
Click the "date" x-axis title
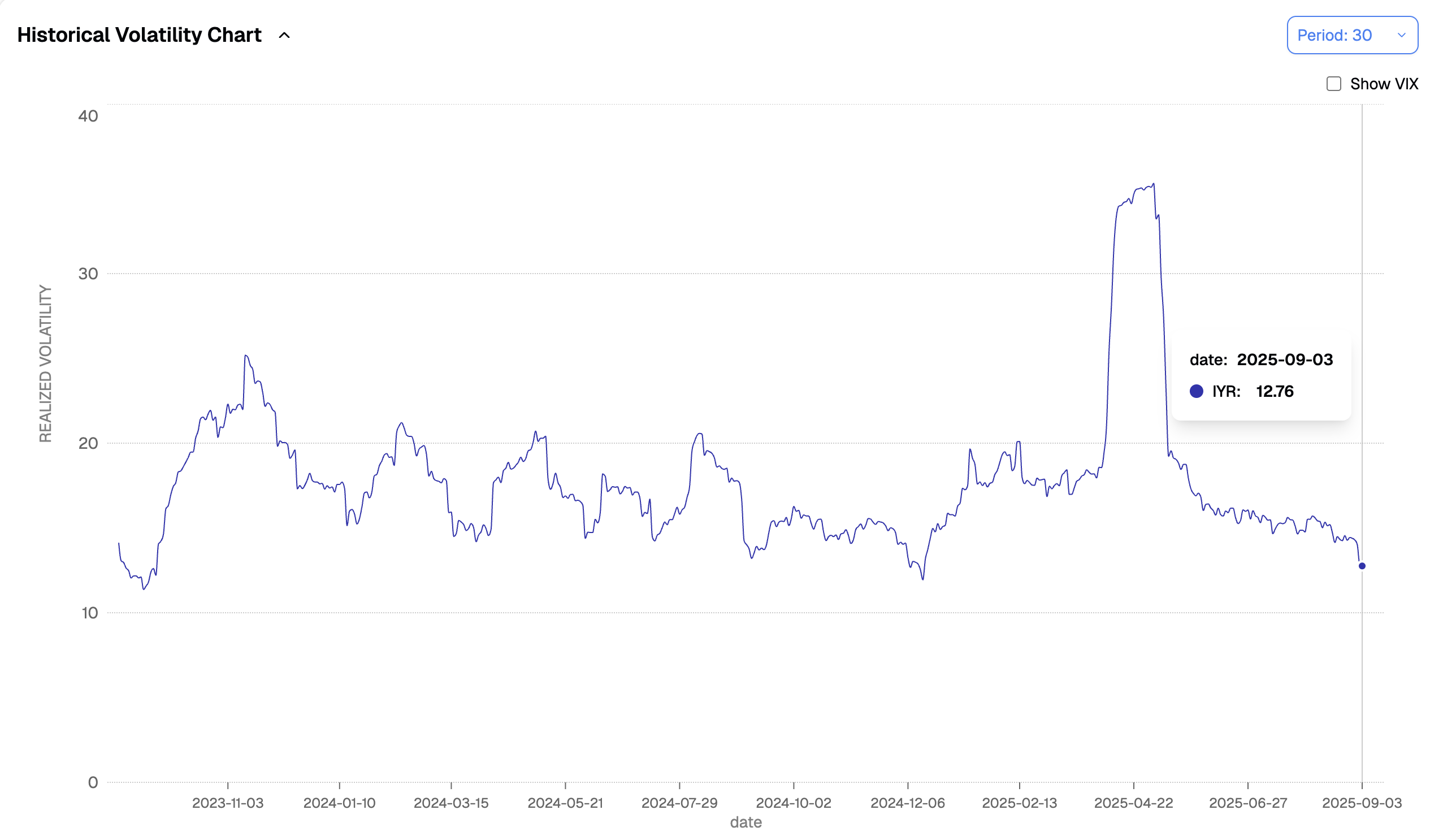pos(746,822)
